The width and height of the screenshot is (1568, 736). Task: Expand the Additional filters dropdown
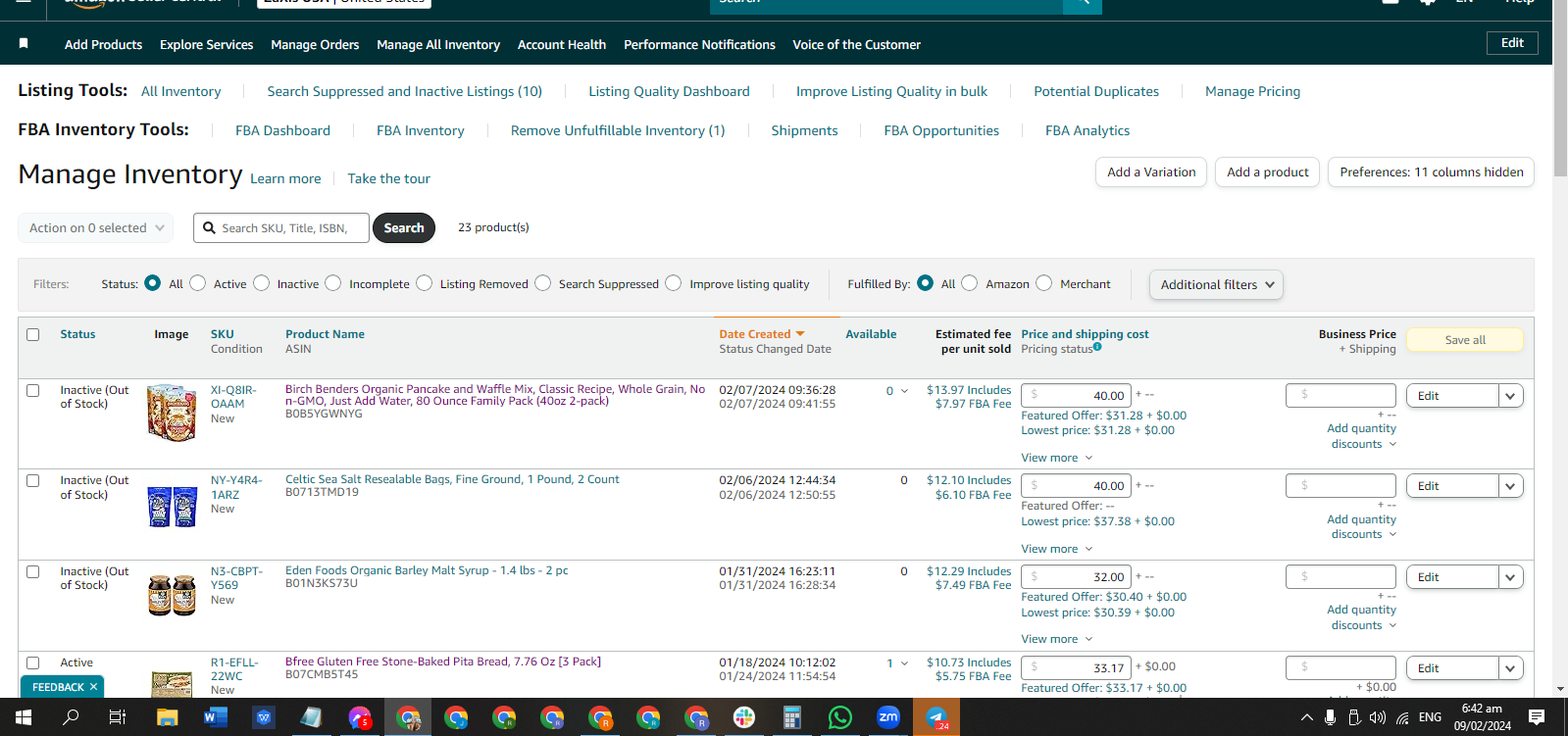click(1216, 285)
